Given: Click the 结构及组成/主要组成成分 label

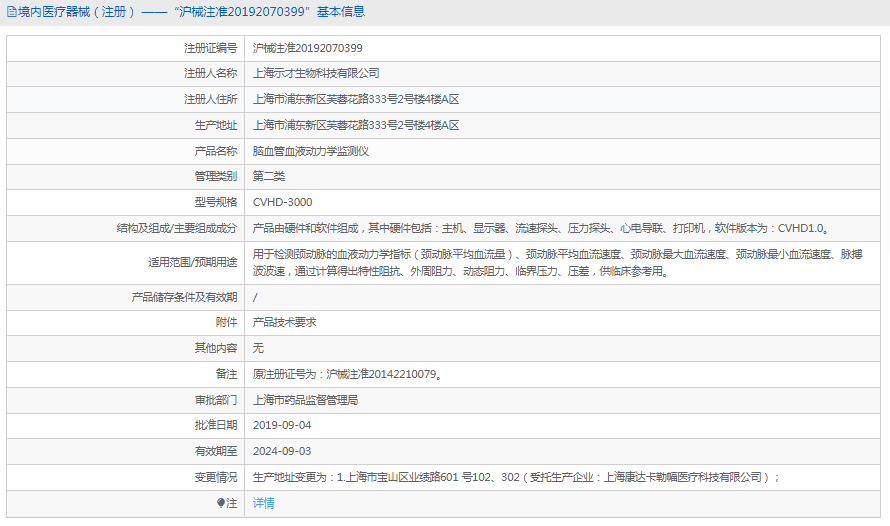Looking at the screenshot, I should tap(177, 229).
